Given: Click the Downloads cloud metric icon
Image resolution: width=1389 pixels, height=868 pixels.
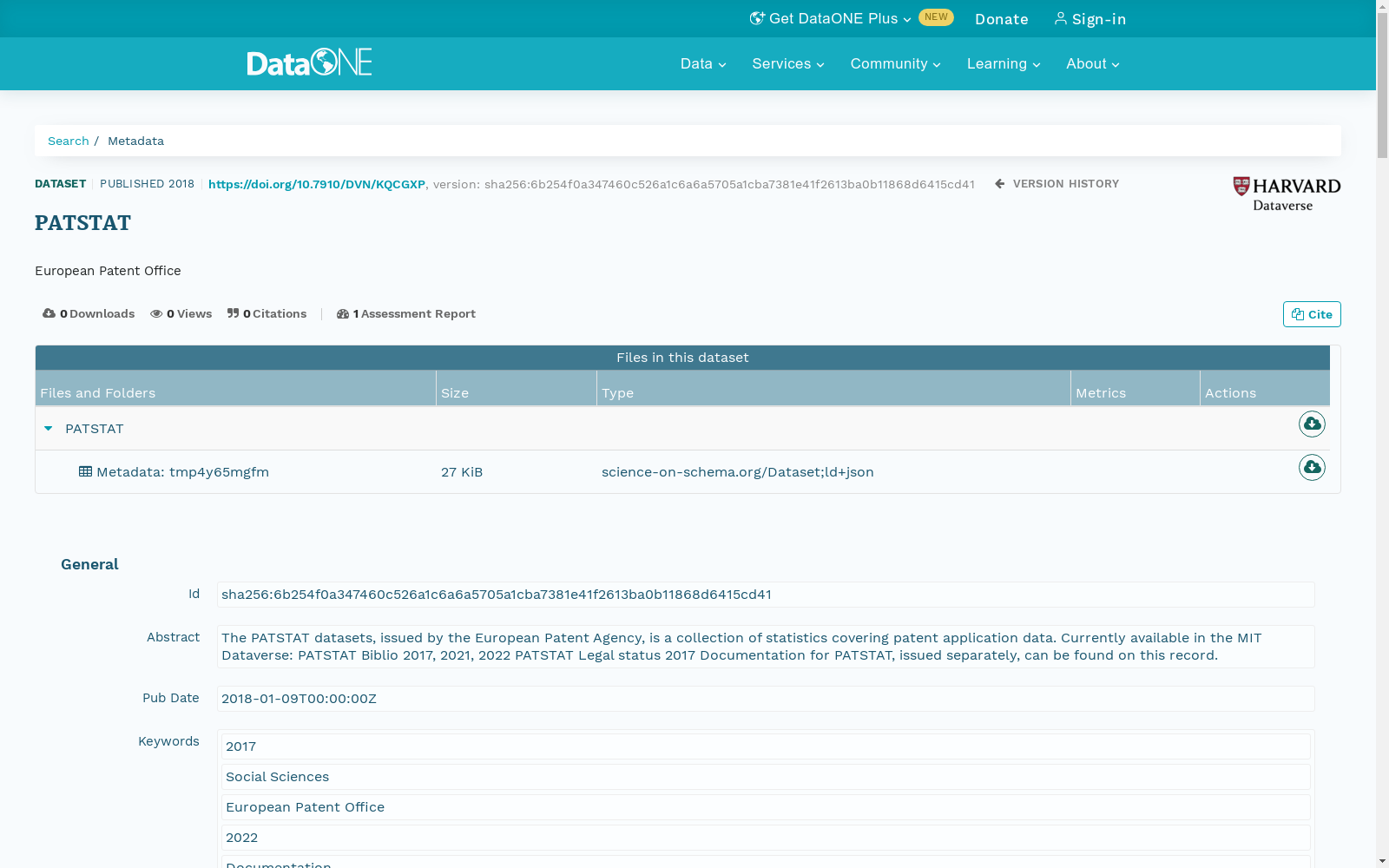Looking at the screenshot, I should pos(49,313).
